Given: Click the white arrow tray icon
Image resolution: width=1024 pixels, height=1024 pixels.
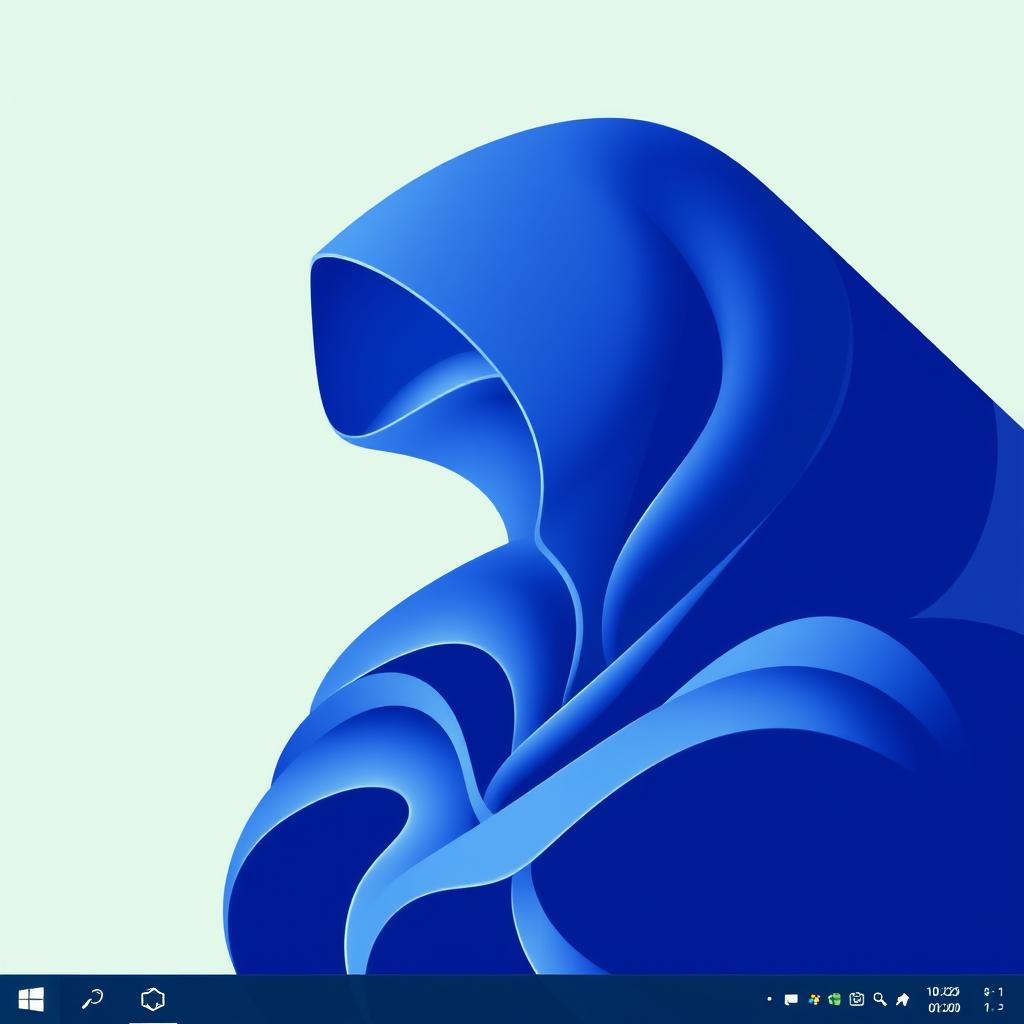Looking at the screenshot, I should pyautogui.click(x=903, y=999).
